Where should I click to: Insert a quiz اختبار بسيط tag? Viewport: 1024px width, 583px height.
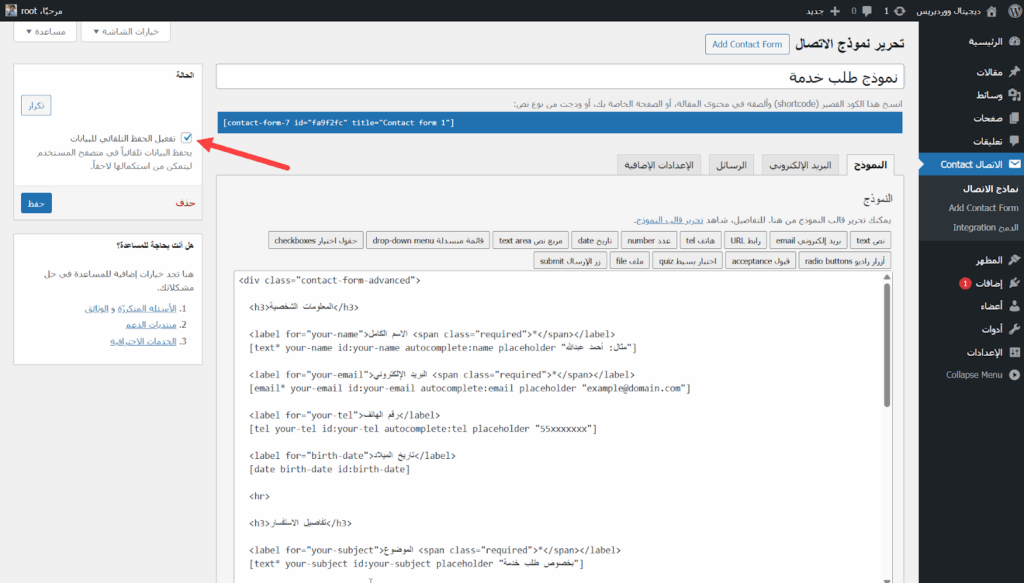tap(687, 260)
